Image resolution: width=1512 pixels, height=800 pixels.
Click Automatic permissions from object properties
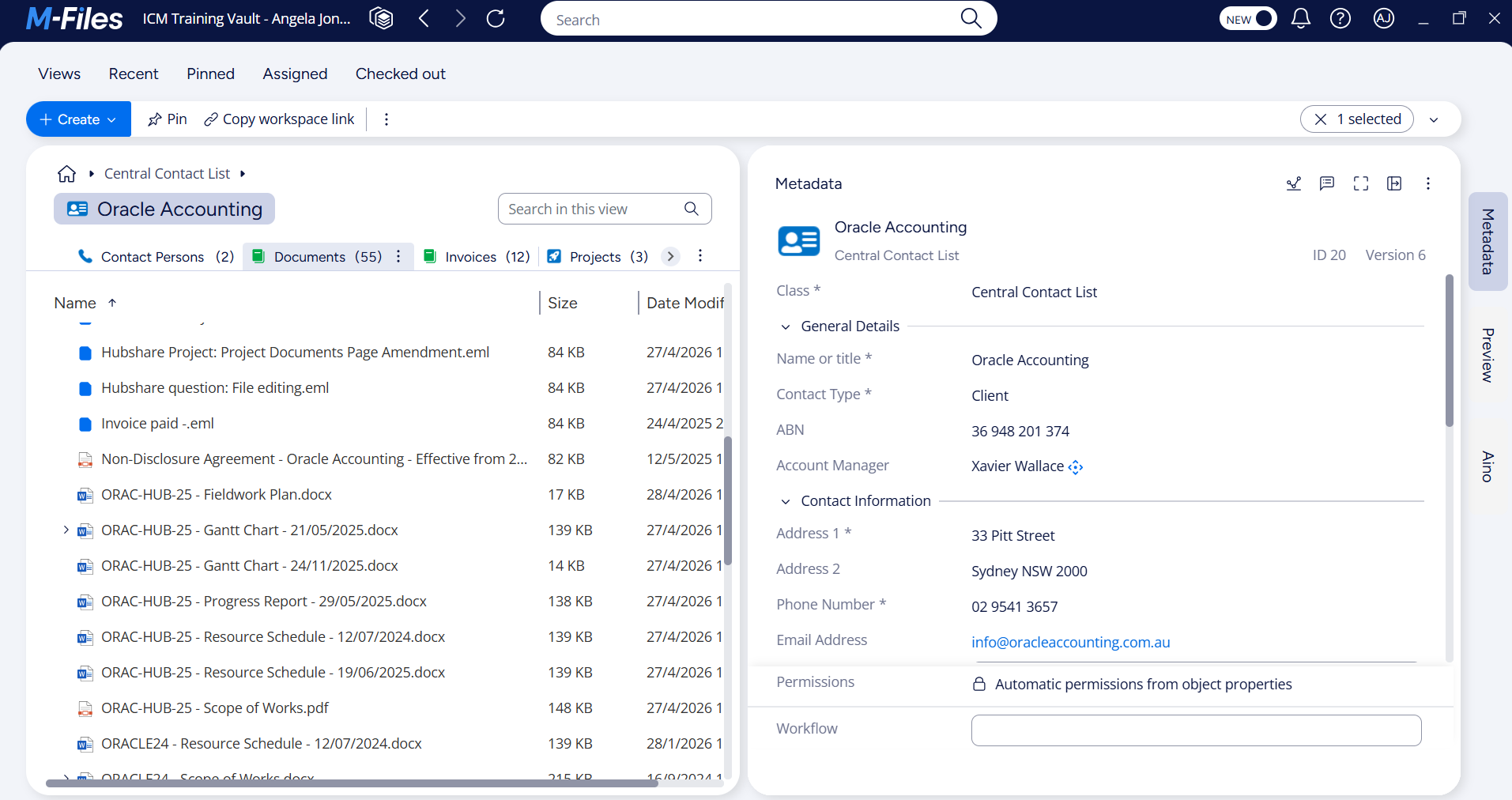(x=1143, y=684)
